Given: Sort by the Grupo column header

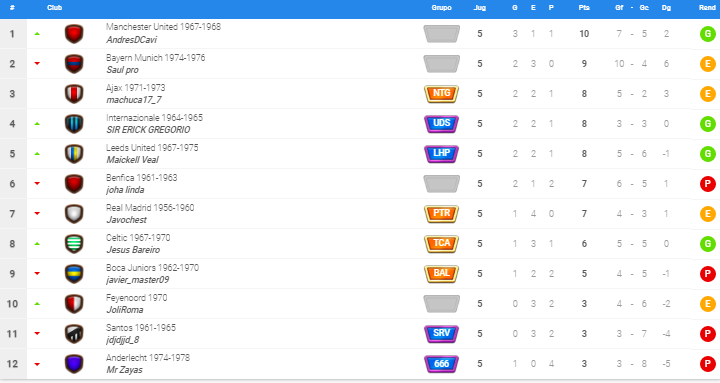Looking at the screenshot, I should click(441, 8).
